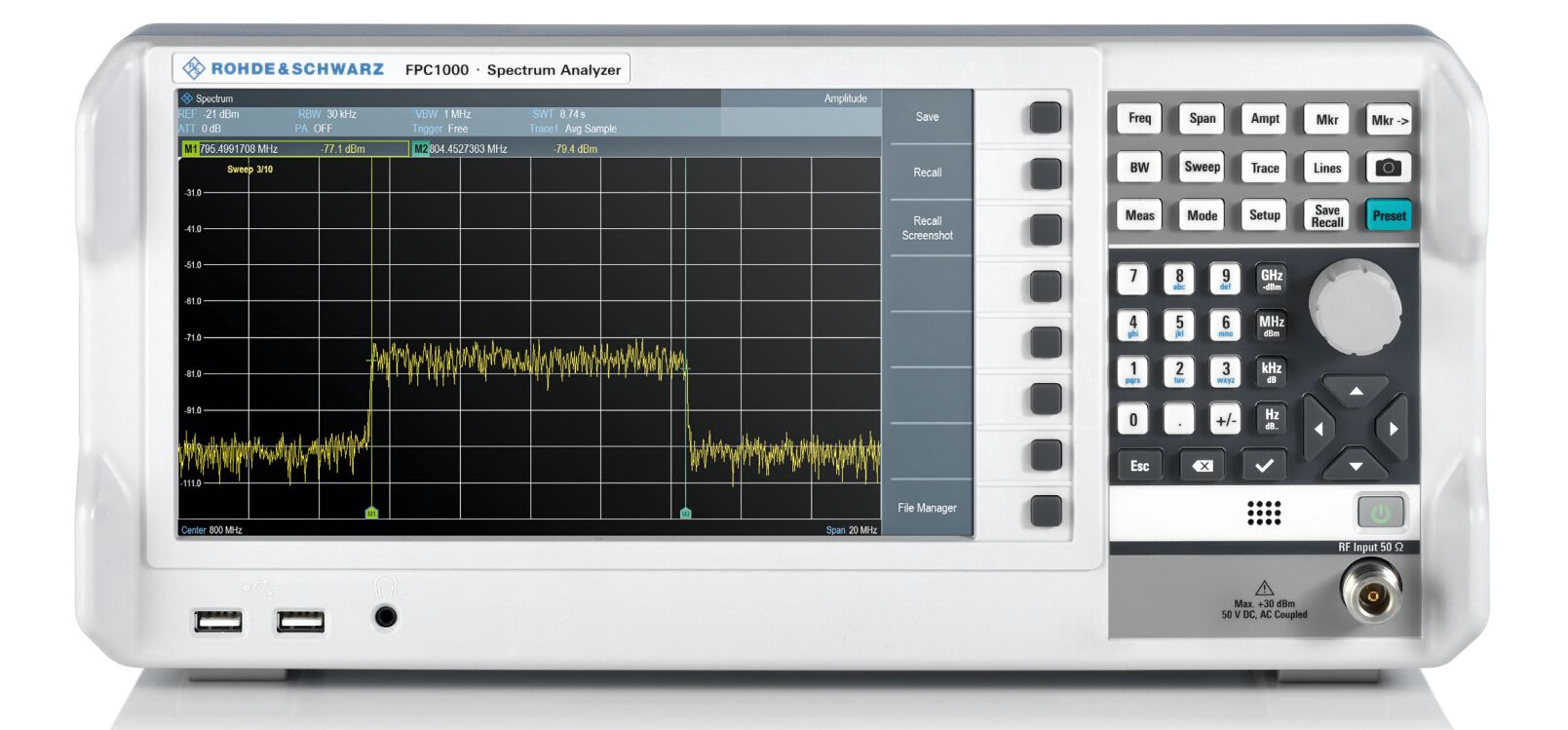Select the Hz unit key
The width and height of the screenshot is (1568, 730).
(x=1272, y=419)
